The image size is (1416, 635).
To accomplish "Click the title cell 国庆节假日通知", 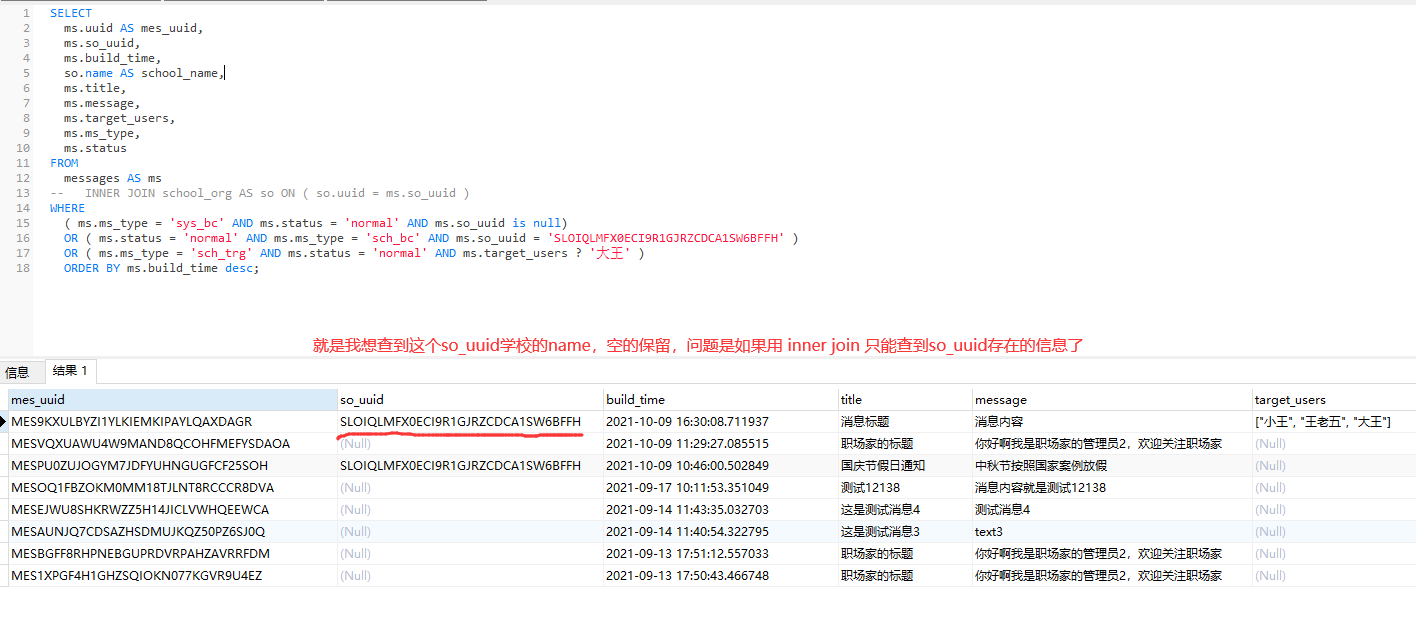I will click(904, 465).
